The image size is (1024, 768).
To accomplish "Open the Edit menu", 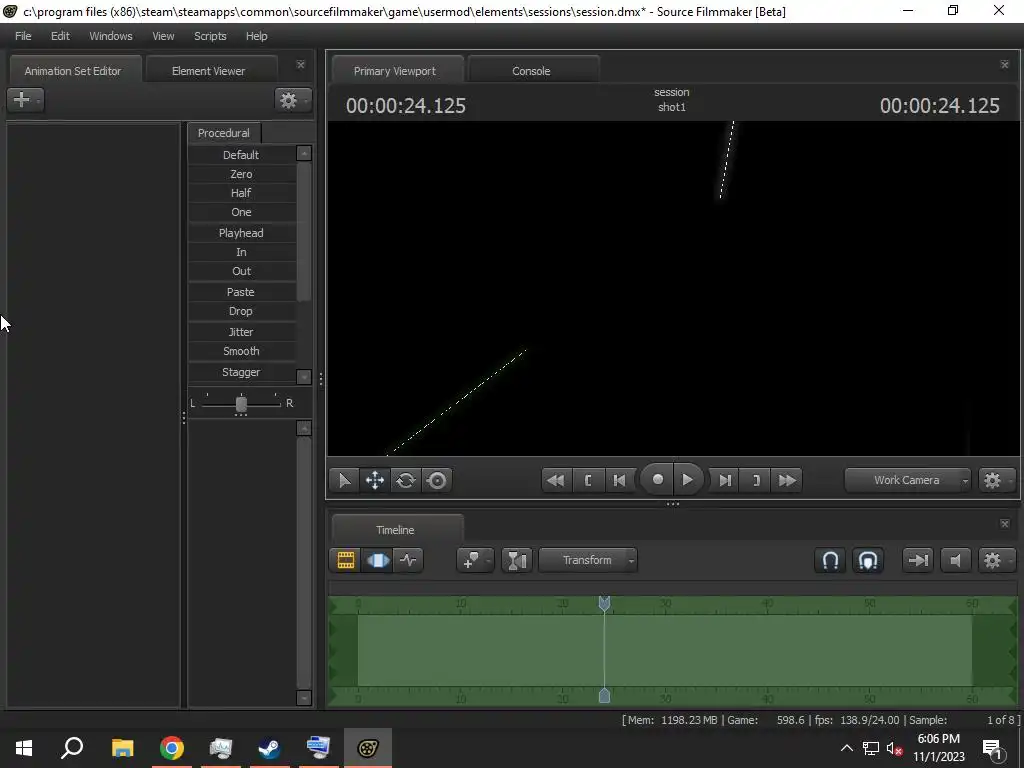I will (60, 36).
